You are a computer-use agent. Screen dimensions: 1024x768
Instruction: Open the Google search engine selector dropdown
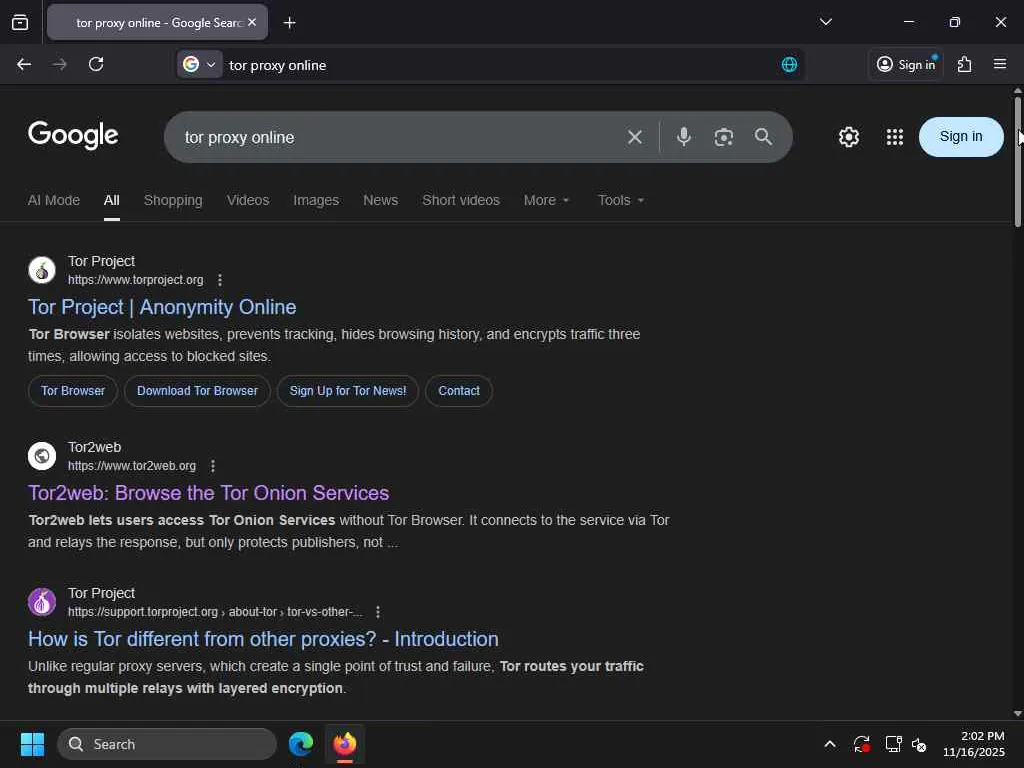point(200,64)
